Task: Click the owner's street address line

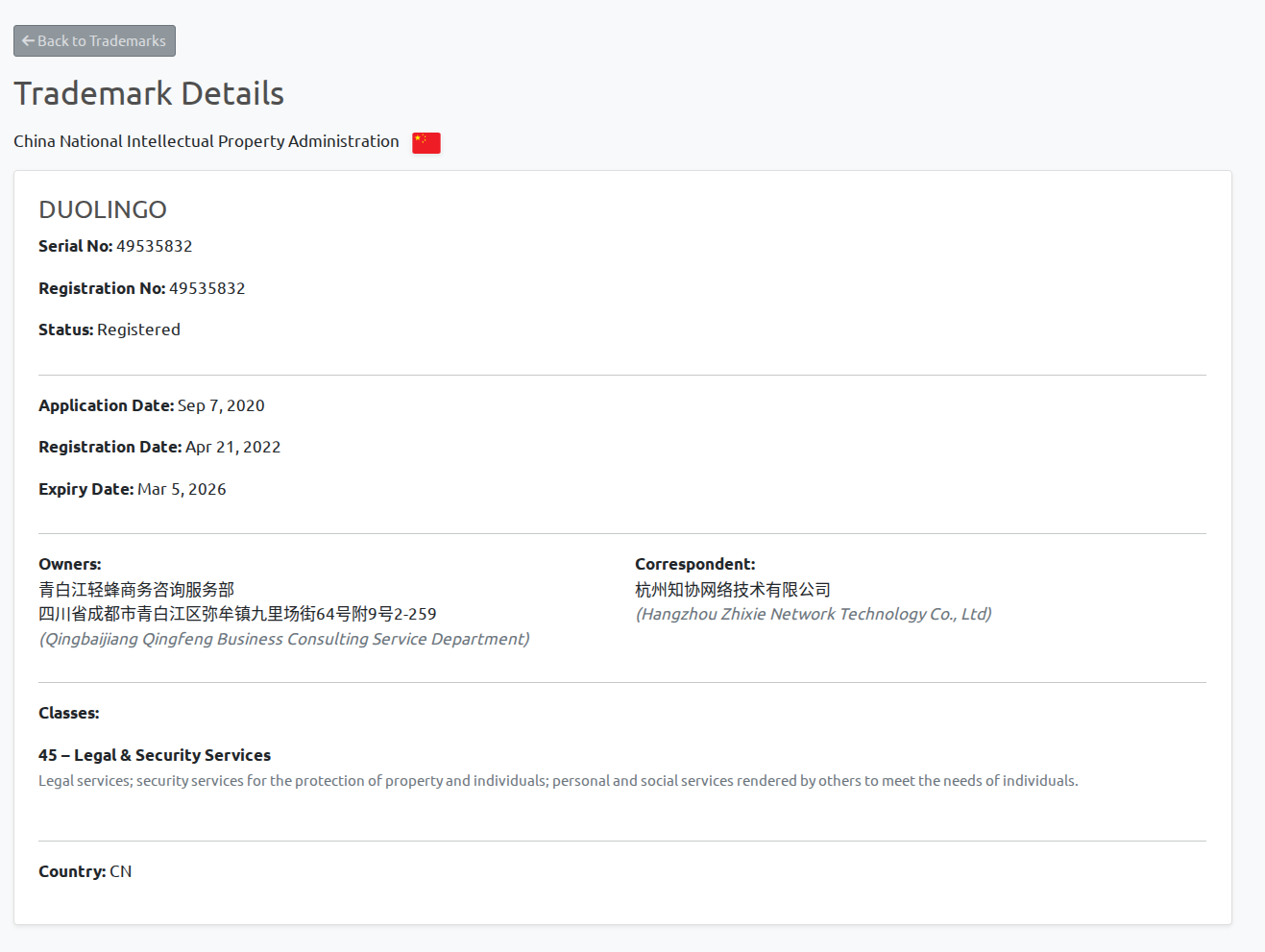Action: (237, 614)
